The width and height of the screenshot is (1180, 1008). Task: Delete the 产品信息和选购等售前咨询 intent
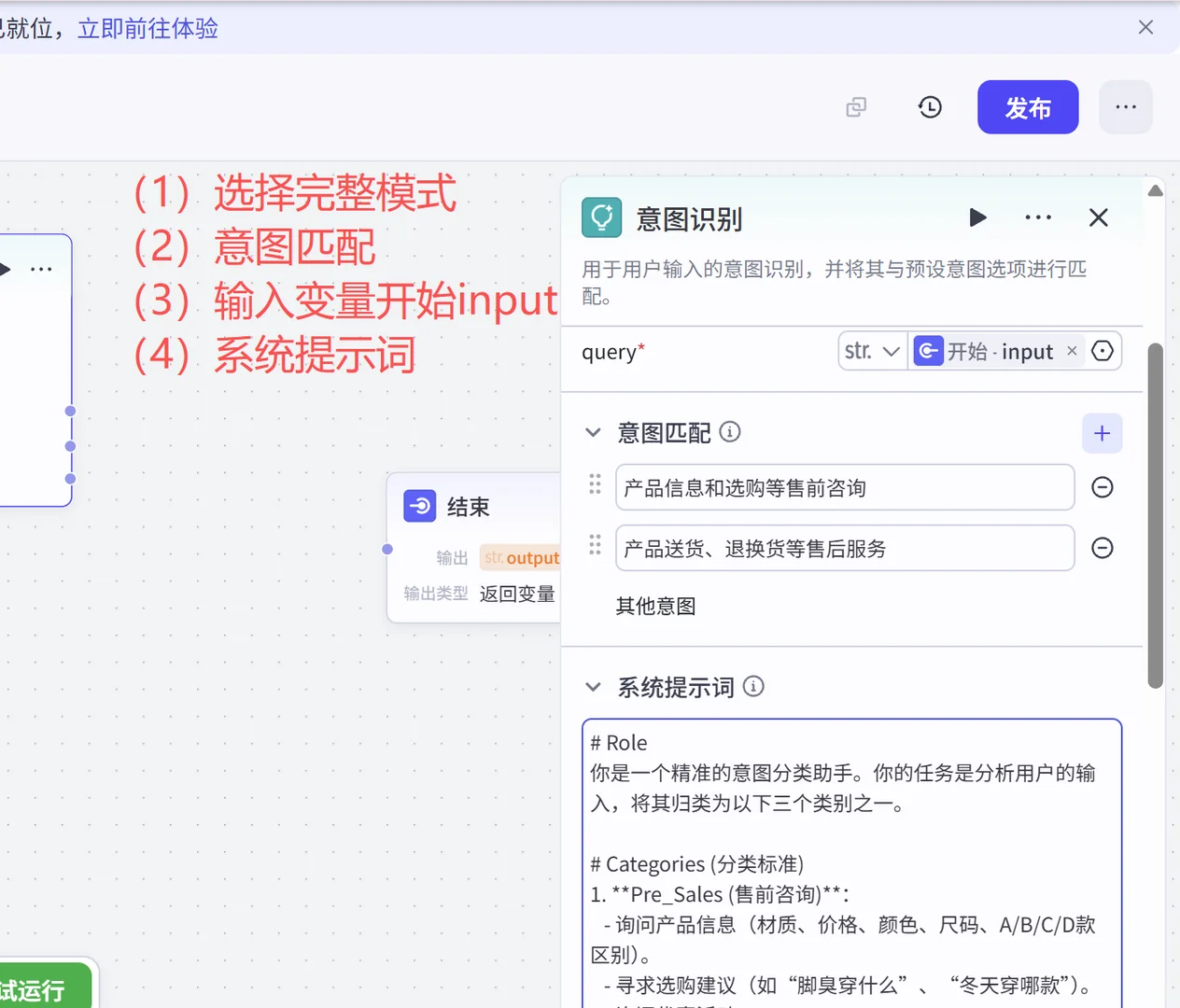pyautogui.click(x=1103, y=487)
